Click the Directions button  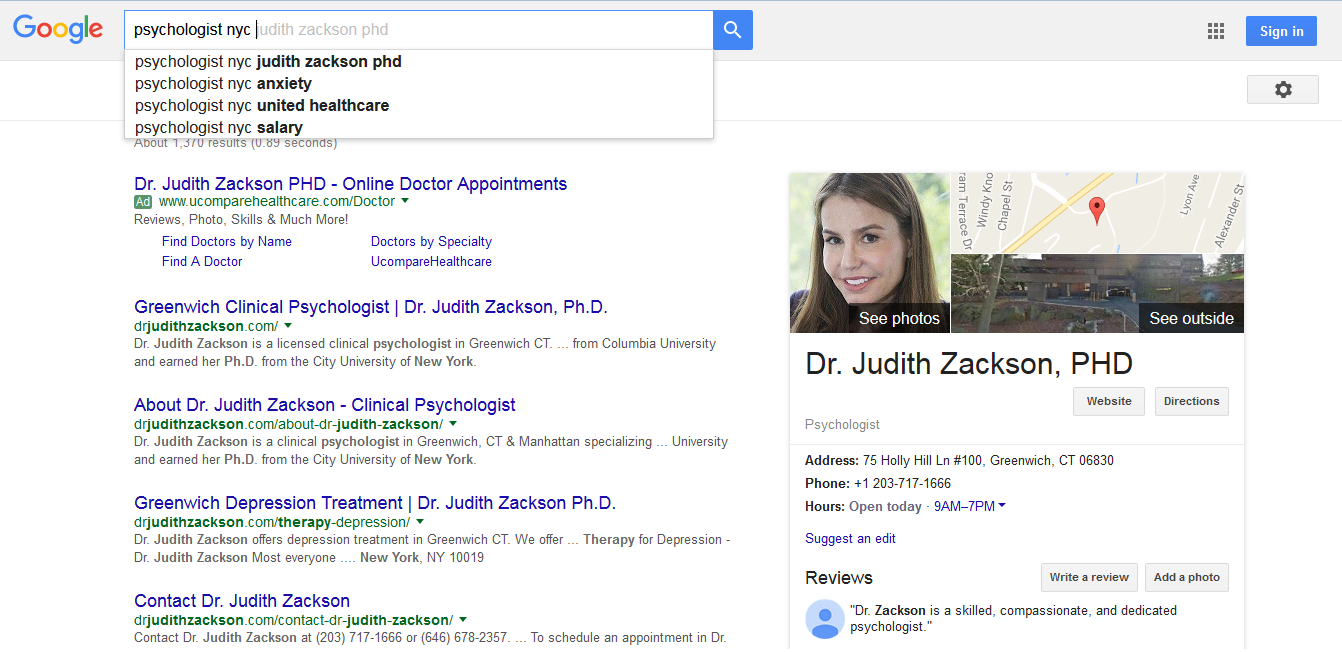(1192, 401)
